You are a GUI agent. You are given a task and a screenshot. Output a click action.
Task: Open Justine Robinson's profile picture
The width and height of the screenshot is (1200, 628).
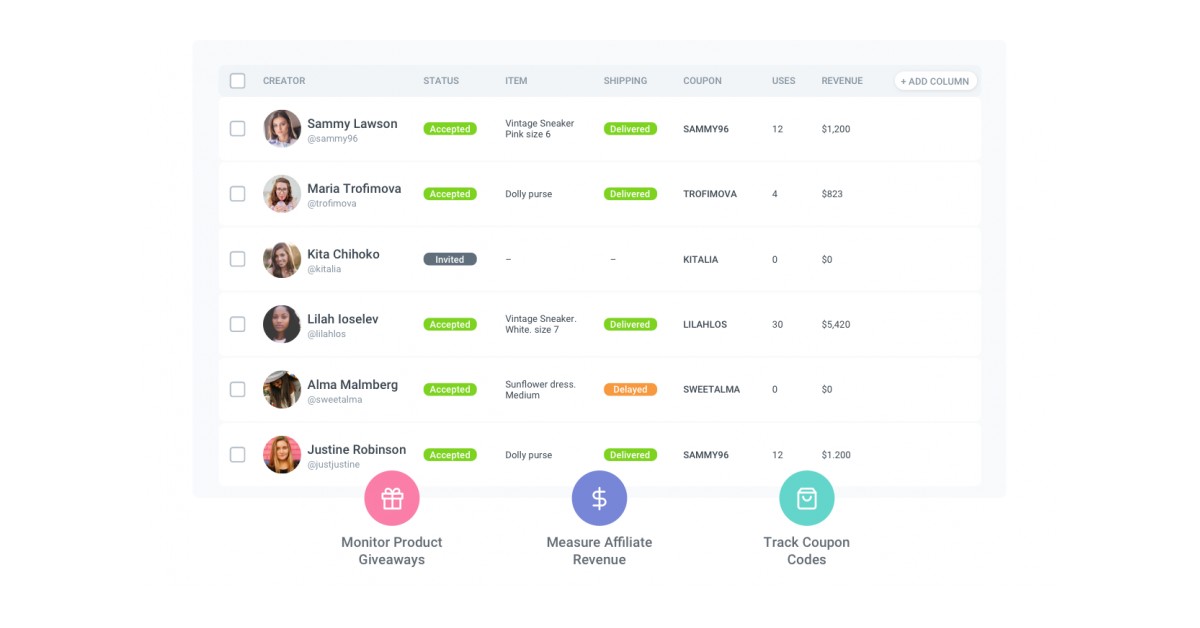point(281,454)
